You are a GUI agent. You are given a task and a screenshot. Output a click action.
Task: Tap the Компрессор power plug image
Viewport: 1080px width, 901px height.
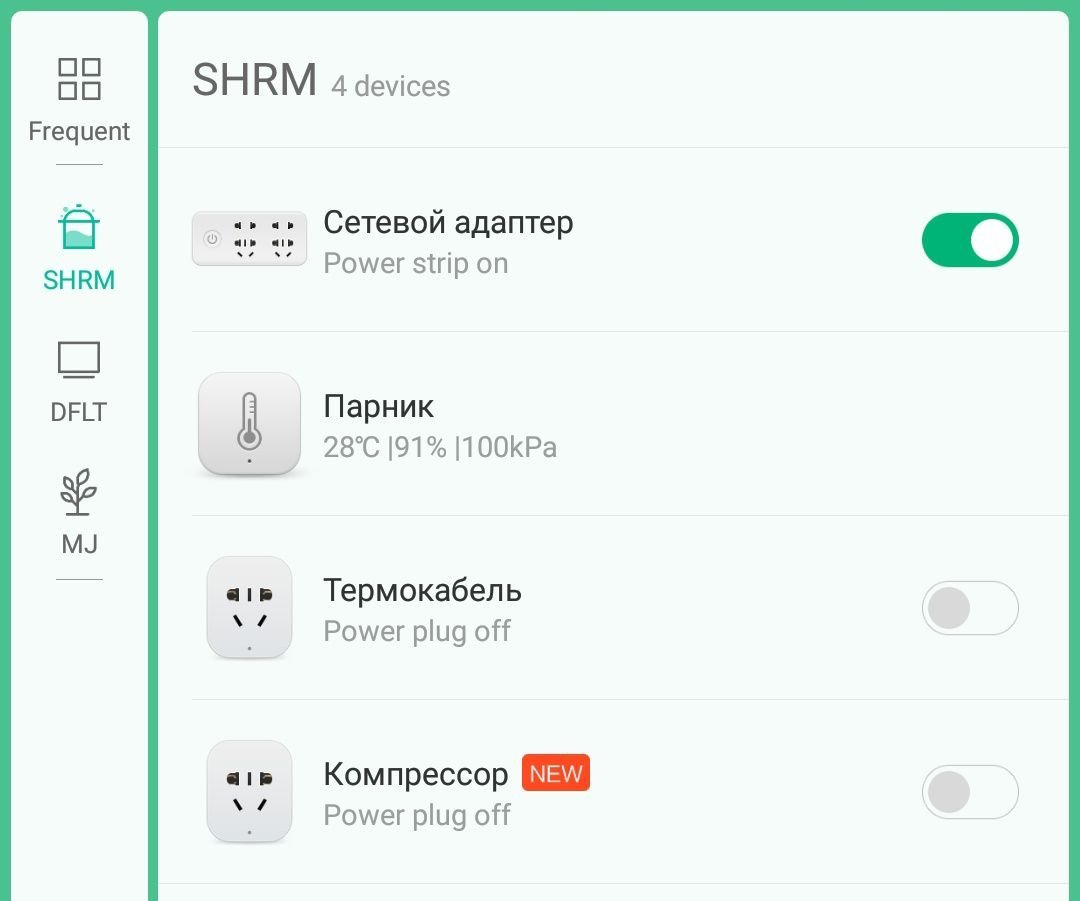[x=249, y=791]
